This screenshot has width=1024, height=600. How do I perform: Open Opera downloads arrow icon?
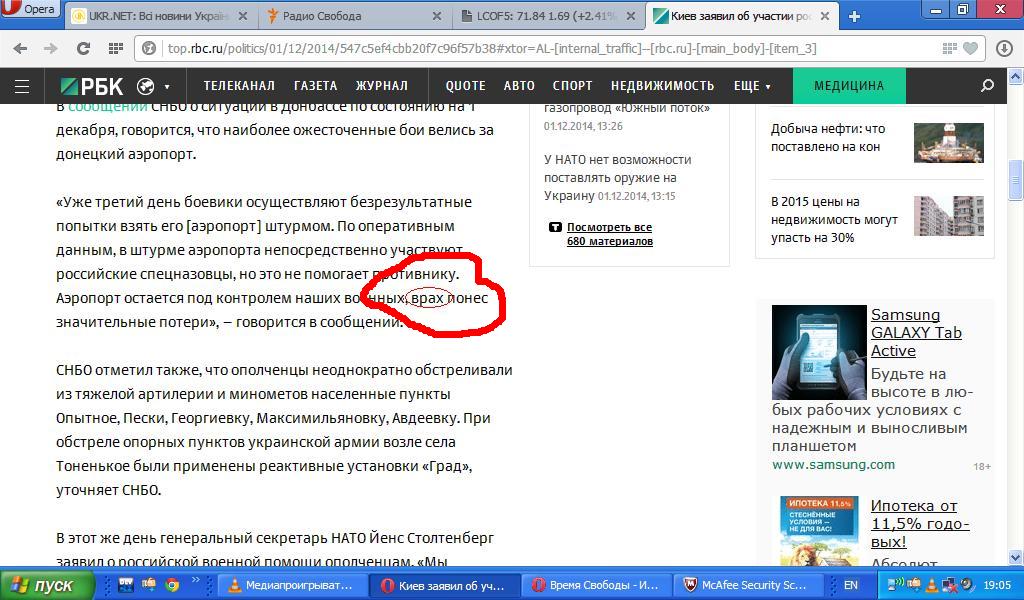click(1004, 48)
